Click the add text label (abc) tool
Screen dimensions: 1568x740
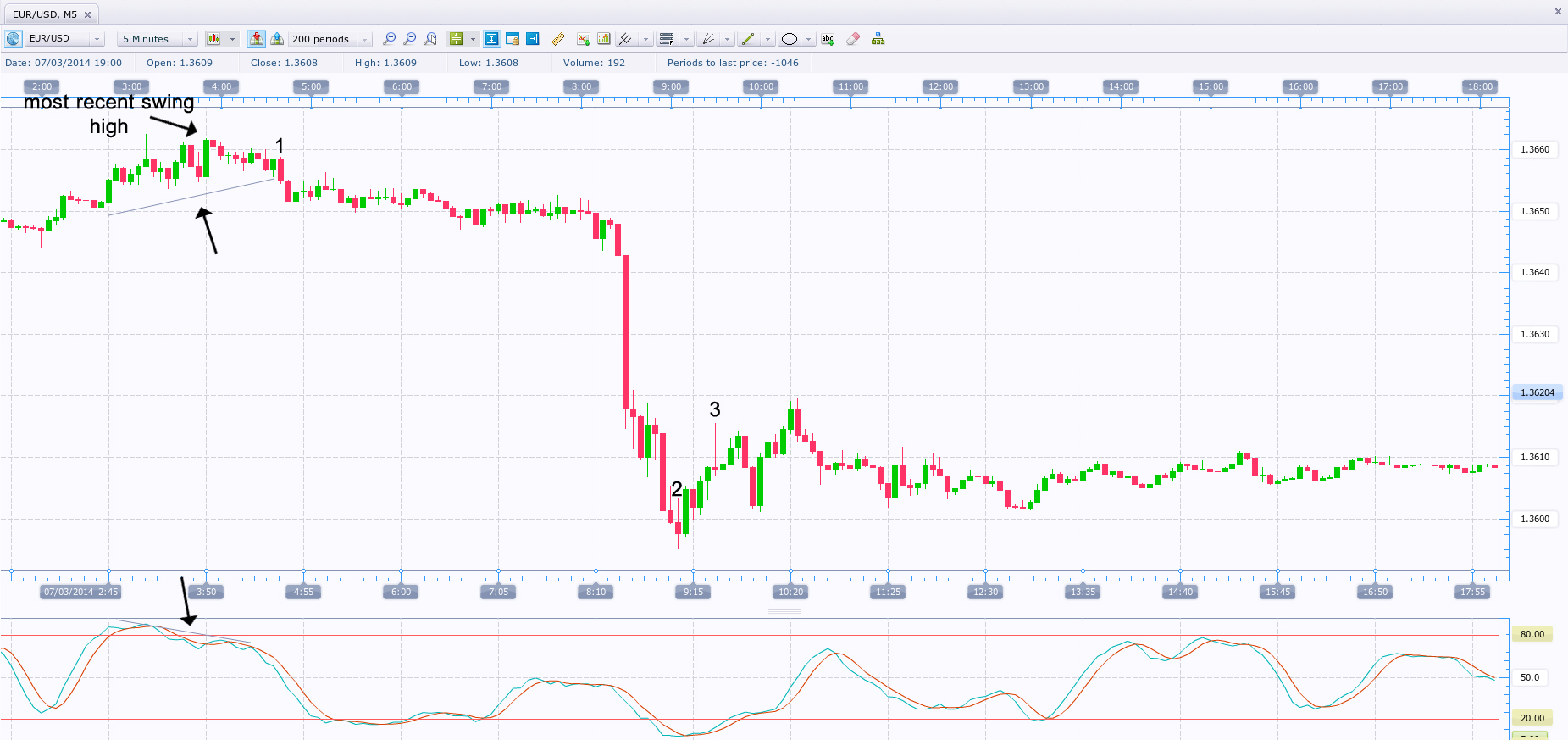(828, 39)
